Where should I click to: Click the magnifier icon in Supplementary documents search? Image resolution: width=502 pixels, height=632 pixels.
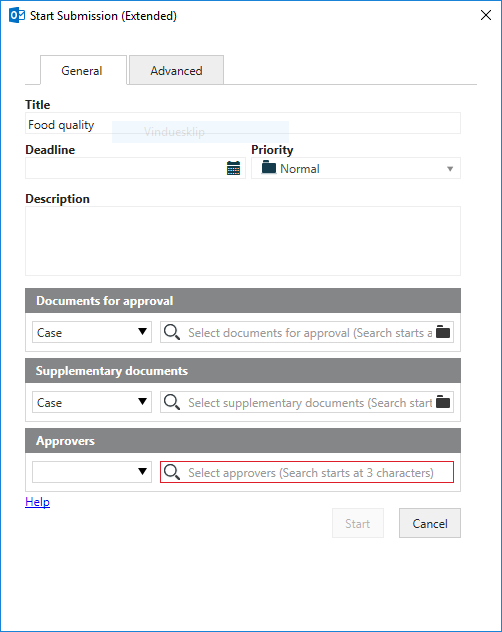point(172,402)
